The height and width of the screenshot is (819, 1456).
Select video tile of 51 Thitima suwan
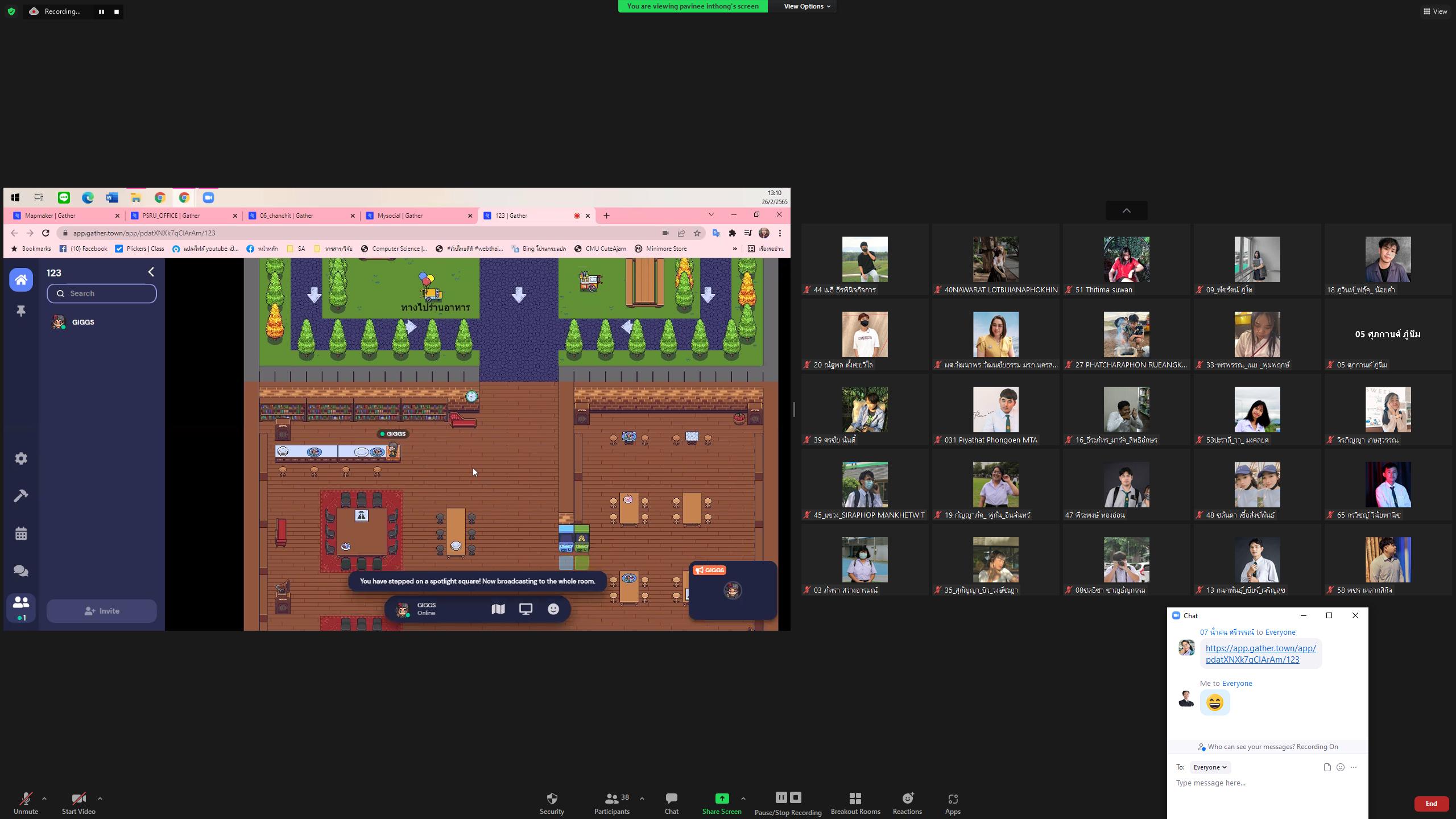pos(1126,260)
